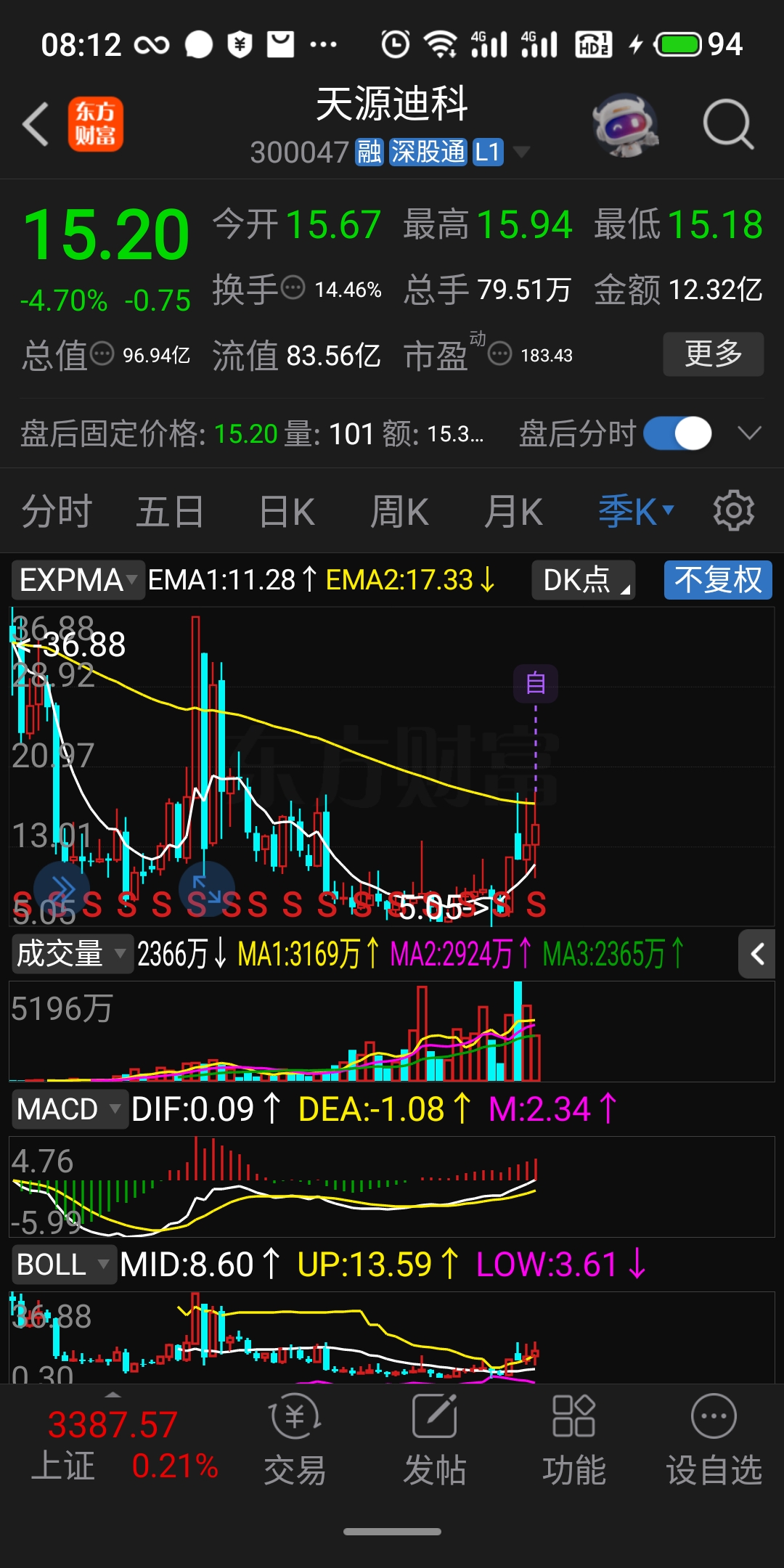The width and height of the screenshot is (784, 1568).
Task: Tap the 盘后固定价格 15.20 text
Action: pyautogui.click(x=149, y=434)
